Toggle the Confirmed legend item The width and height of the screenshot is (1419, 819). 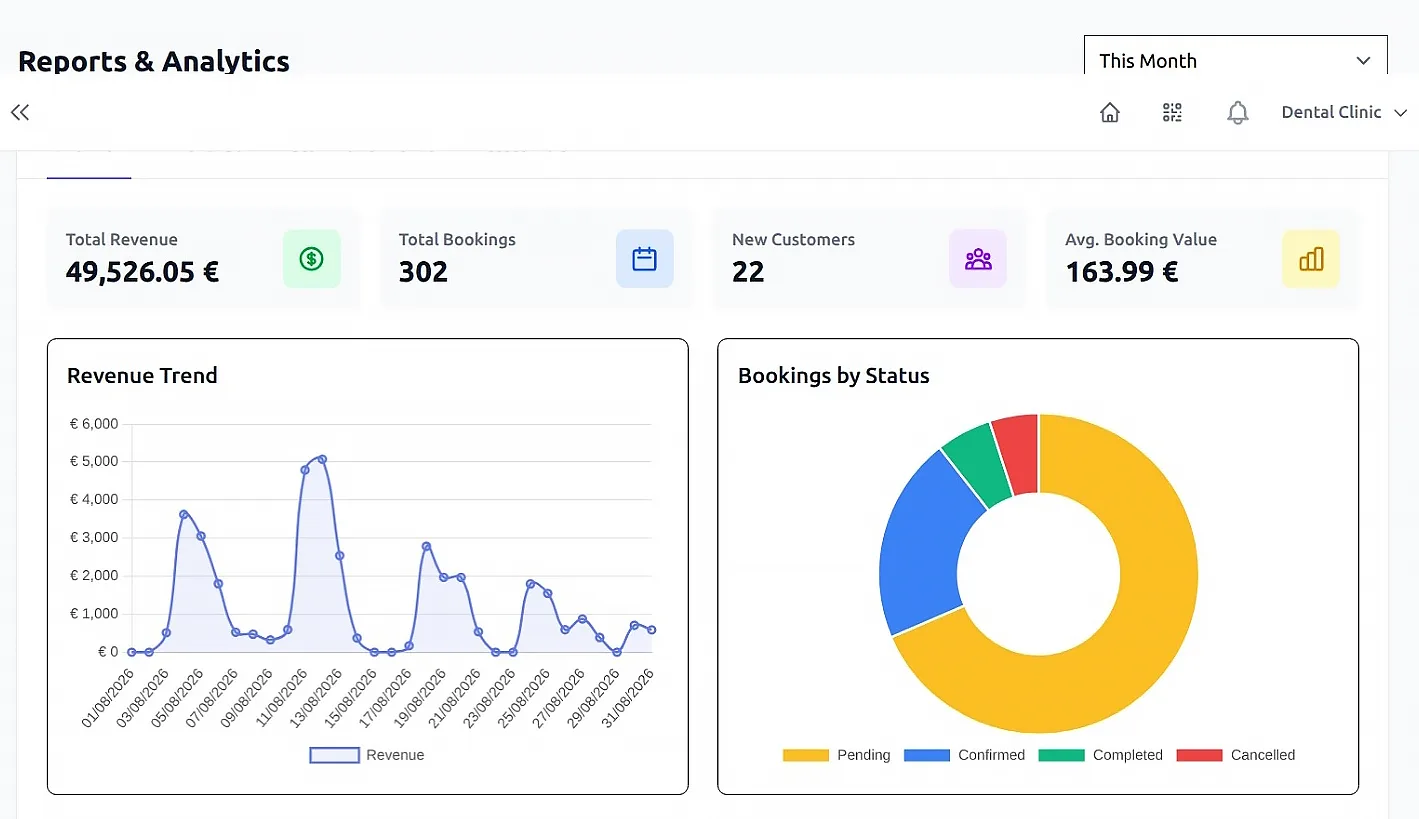coord(965,755)
